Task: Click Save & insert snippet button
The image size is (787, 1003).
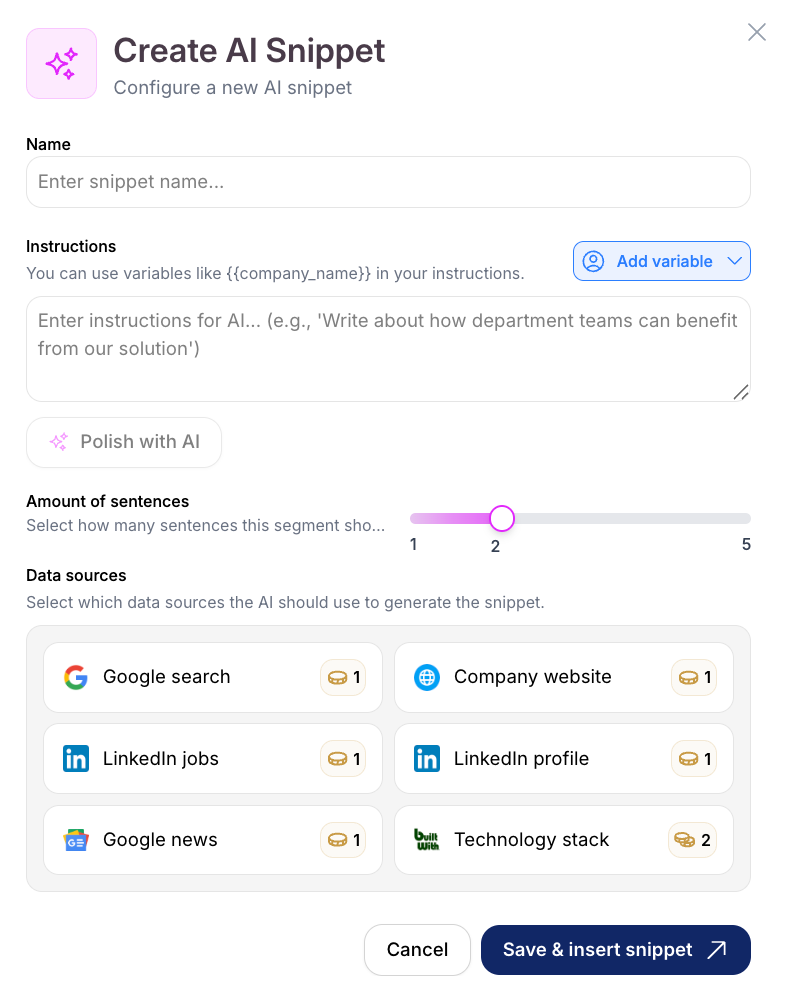Action: point(615,950)
